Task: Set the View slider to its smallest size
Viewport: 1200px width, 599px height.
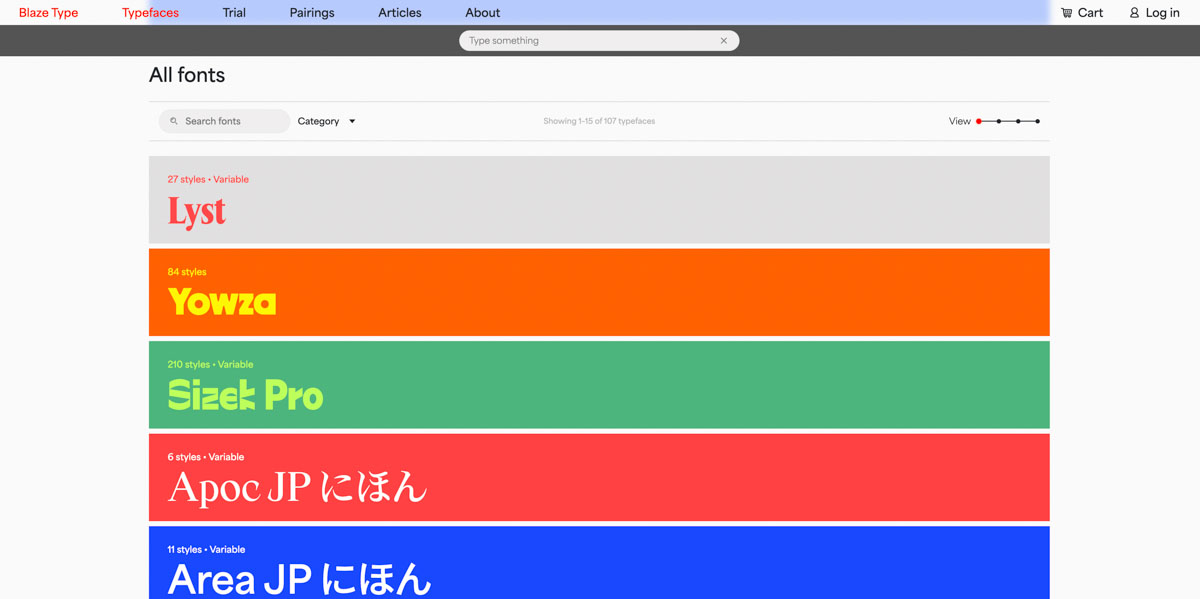Action: click(x=979, y=120)
